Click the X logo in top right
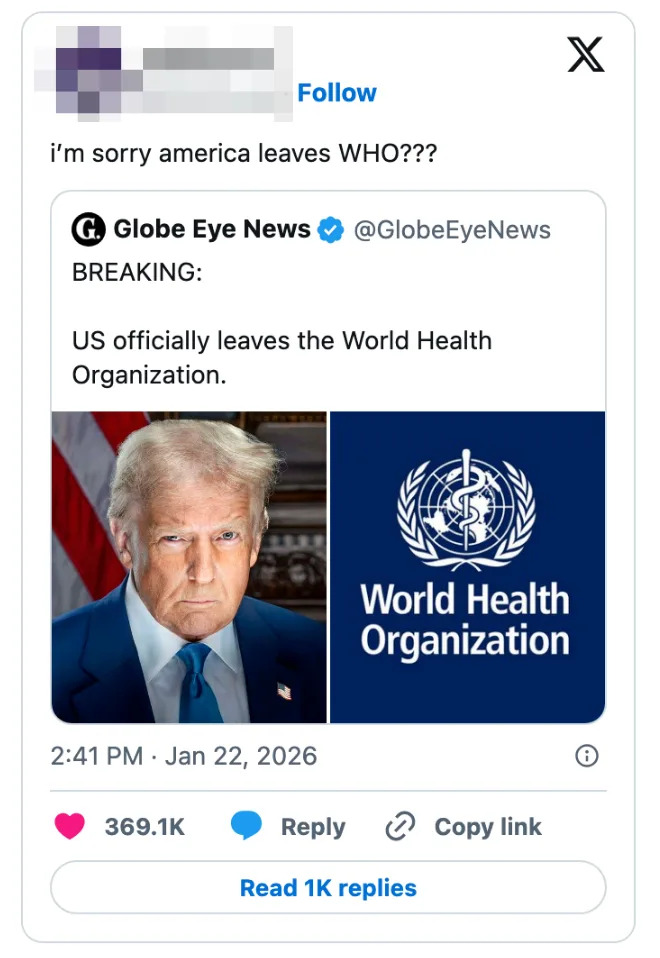This screenshot has height=958, width=660. (x=585, y=55)
